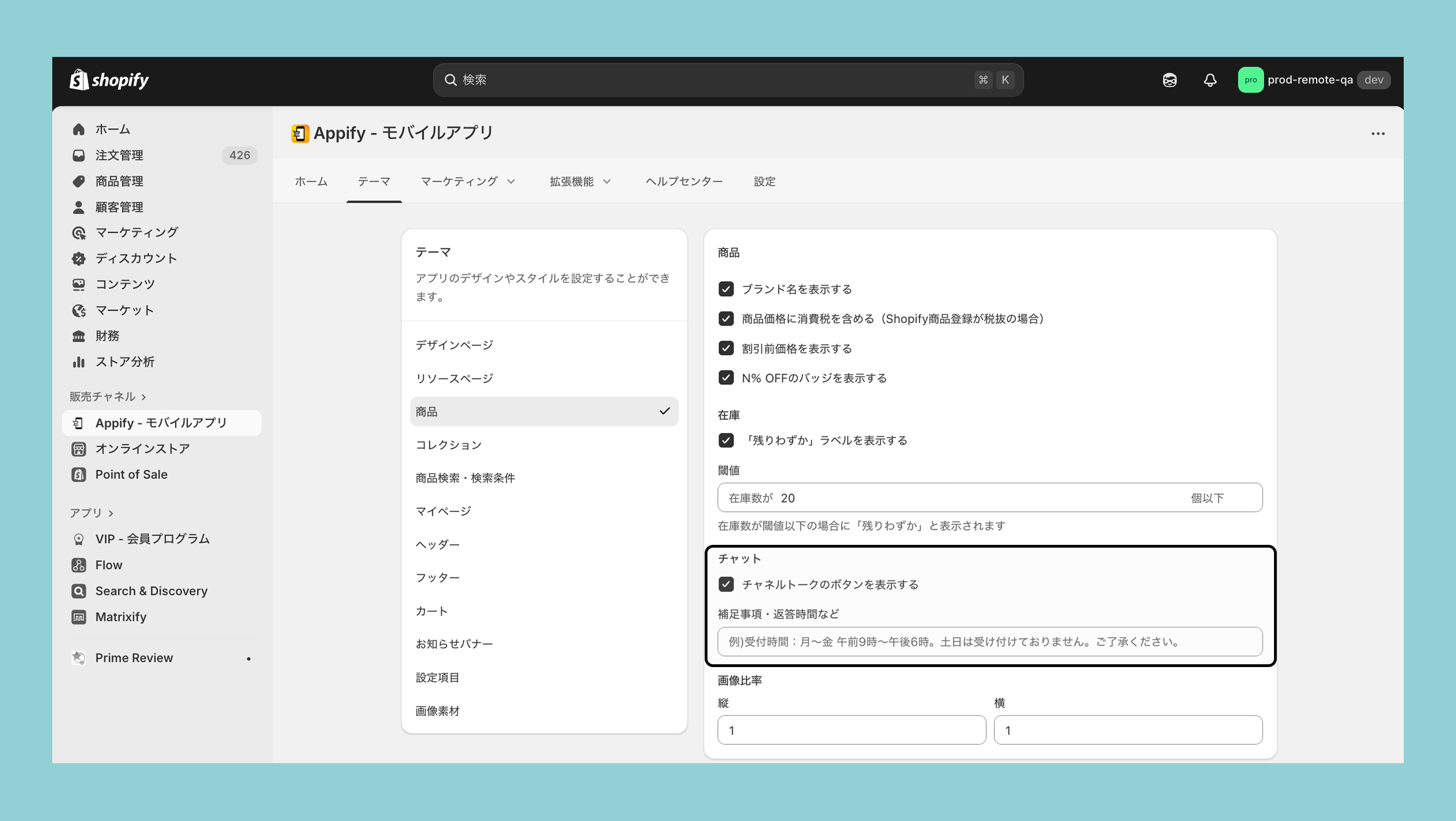This screenshot has width=1456, height=821.
Task: Open Search & Discovery app icon
Action: click(78, 591)
